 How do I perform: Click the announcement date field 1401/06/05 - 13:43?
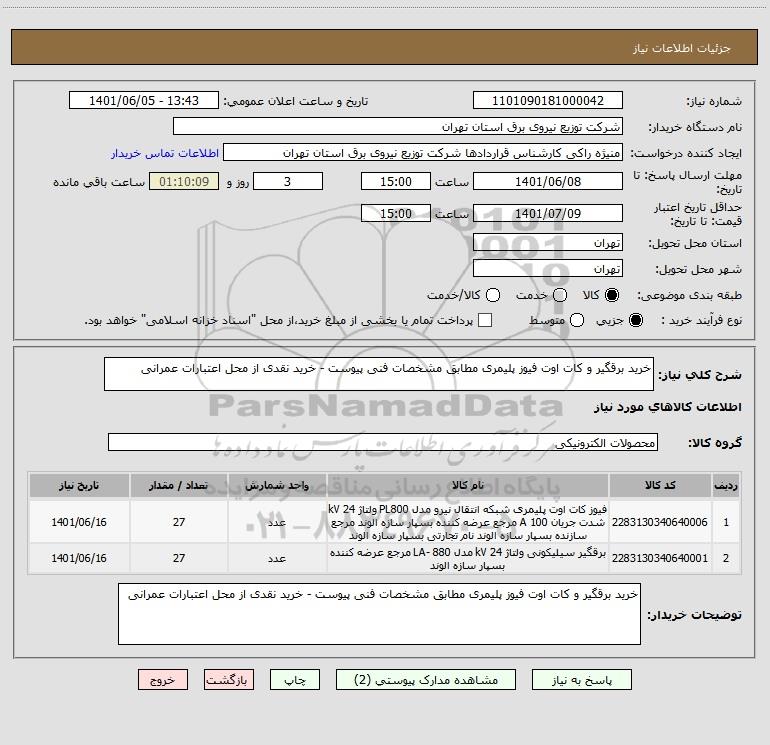click(x=144, y=100)
